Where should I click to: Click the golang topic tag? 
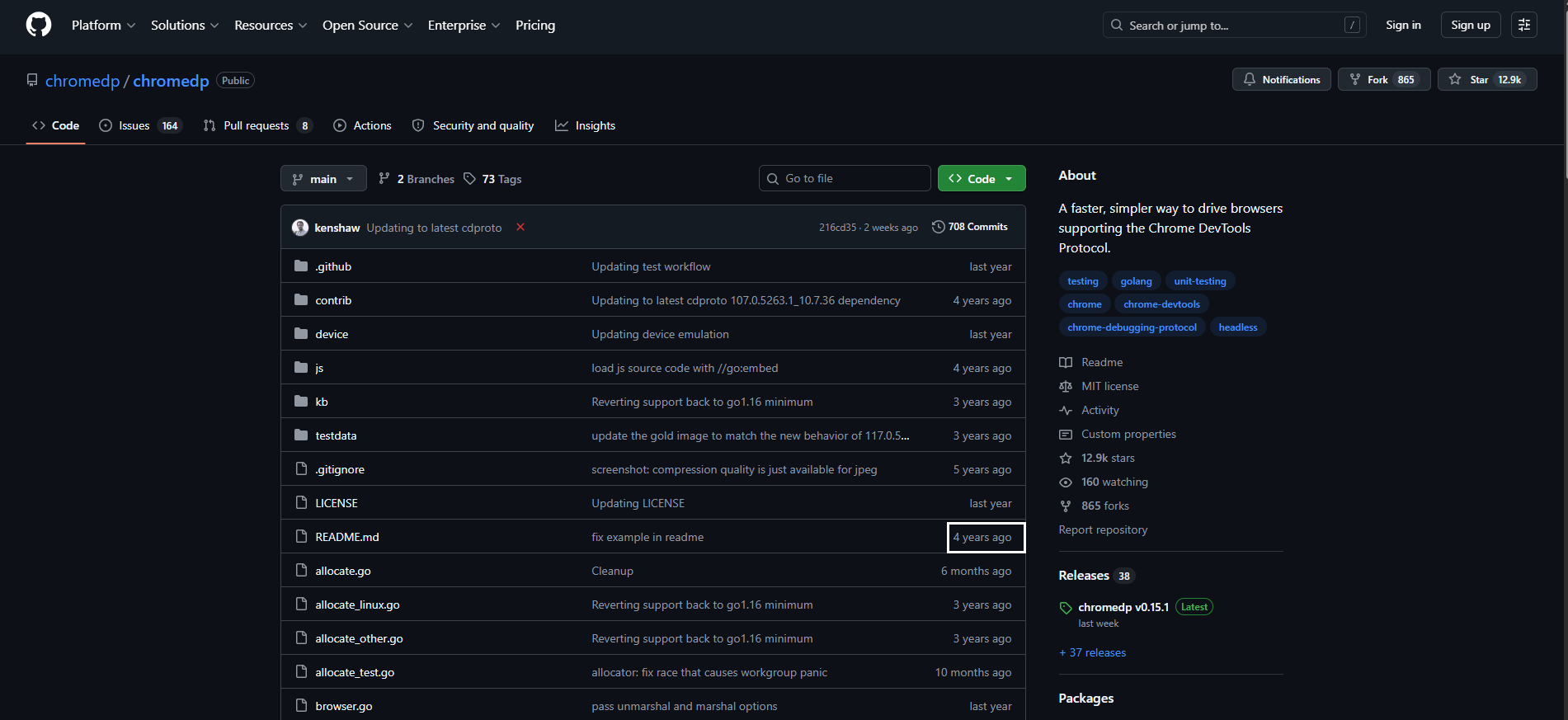pyautogui.click(x=1136, y=281)
